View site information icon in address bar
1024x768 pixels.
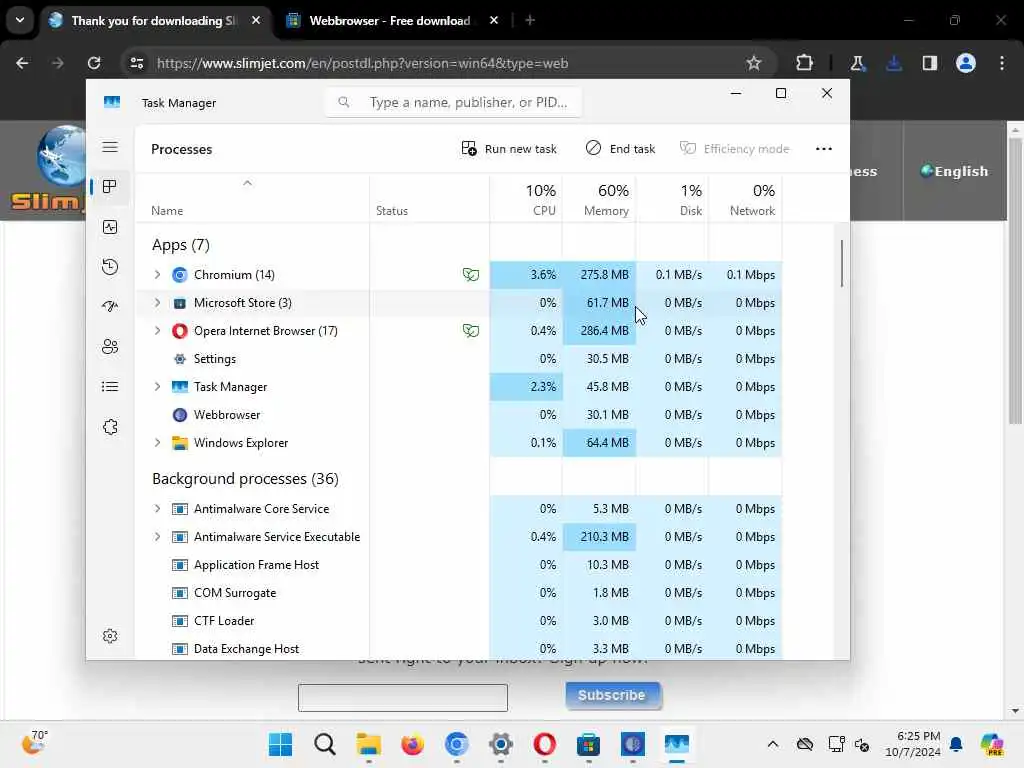[x=137, y=63]
